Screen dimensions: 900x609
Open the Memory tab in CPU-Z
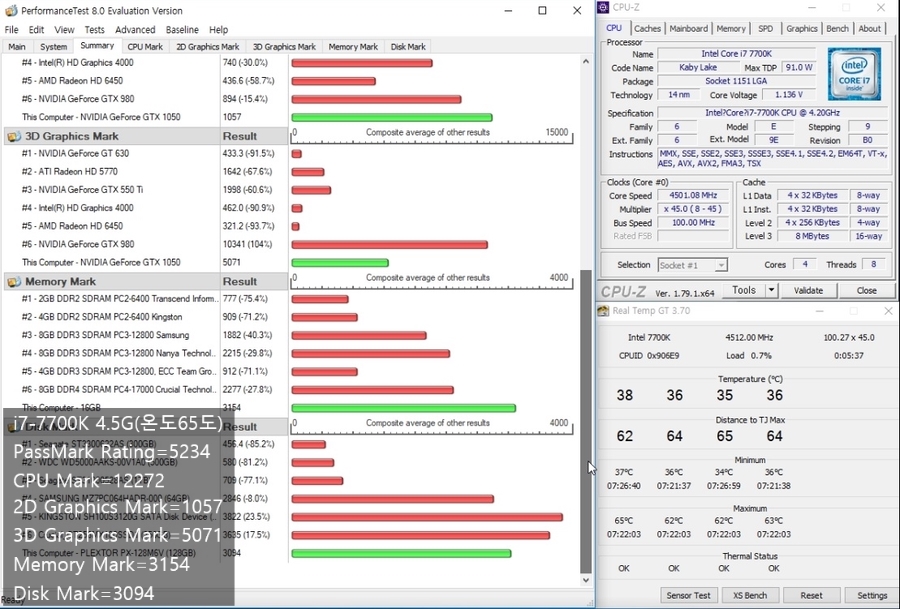(731, 28)
